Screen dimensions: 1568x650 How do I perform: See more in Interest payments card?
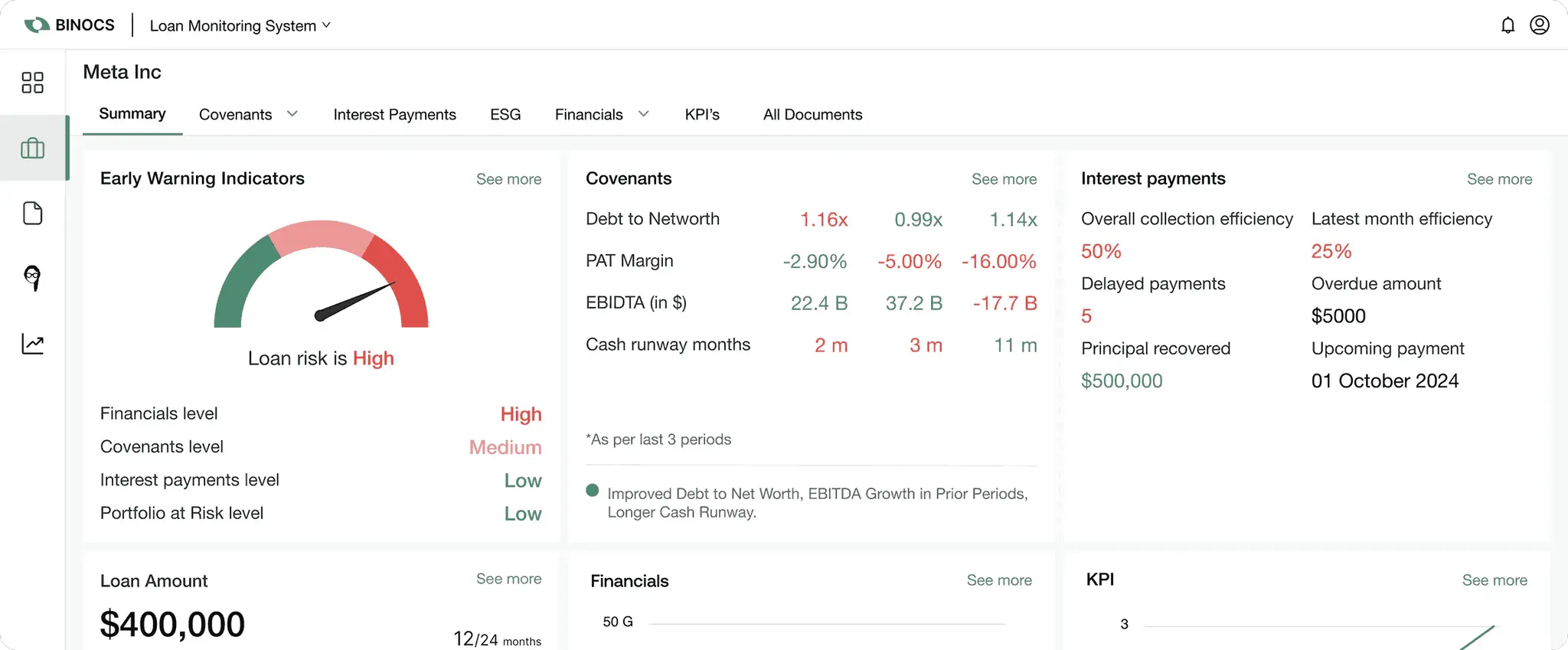point(1499,179)
